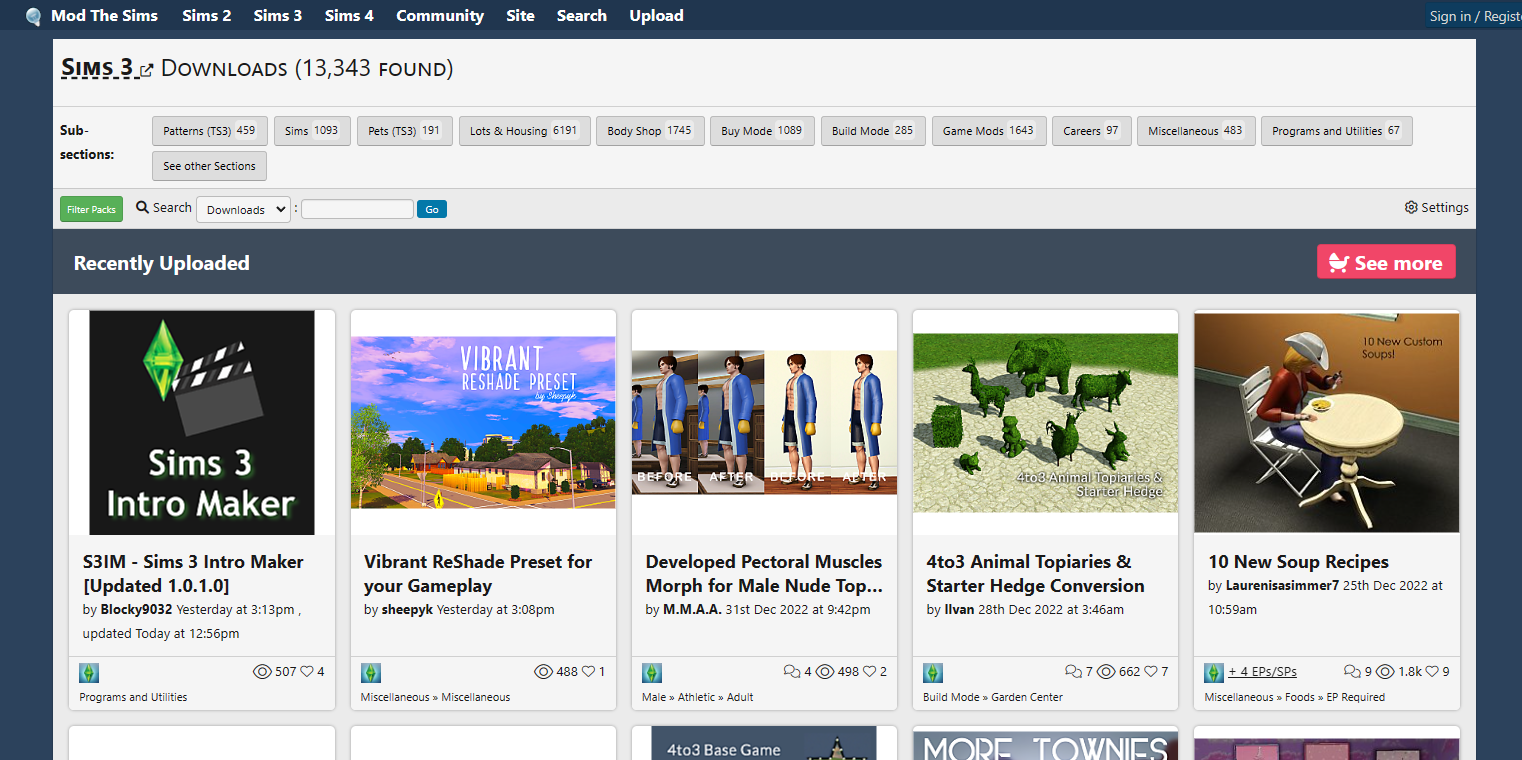Open the search type Downloads dropdown
Viewport: 1522px width, 760px height.
243,209
